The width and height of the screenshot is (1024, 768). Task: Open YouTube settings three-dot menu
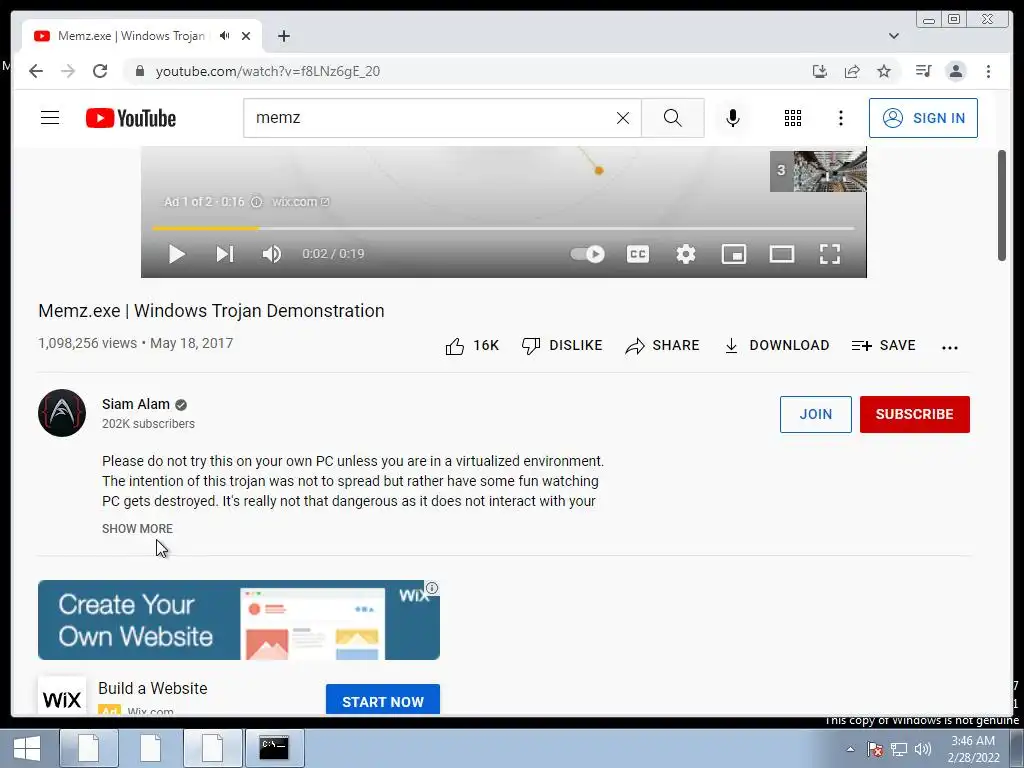840,118
